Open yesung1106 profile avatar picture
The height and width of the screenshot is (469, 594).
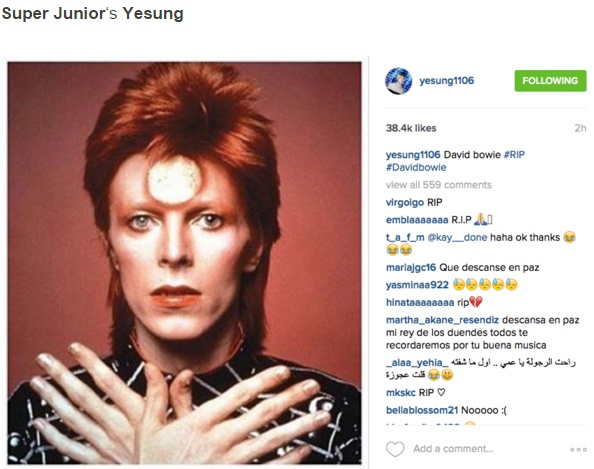pyautogui.click(x=399, y=81)
